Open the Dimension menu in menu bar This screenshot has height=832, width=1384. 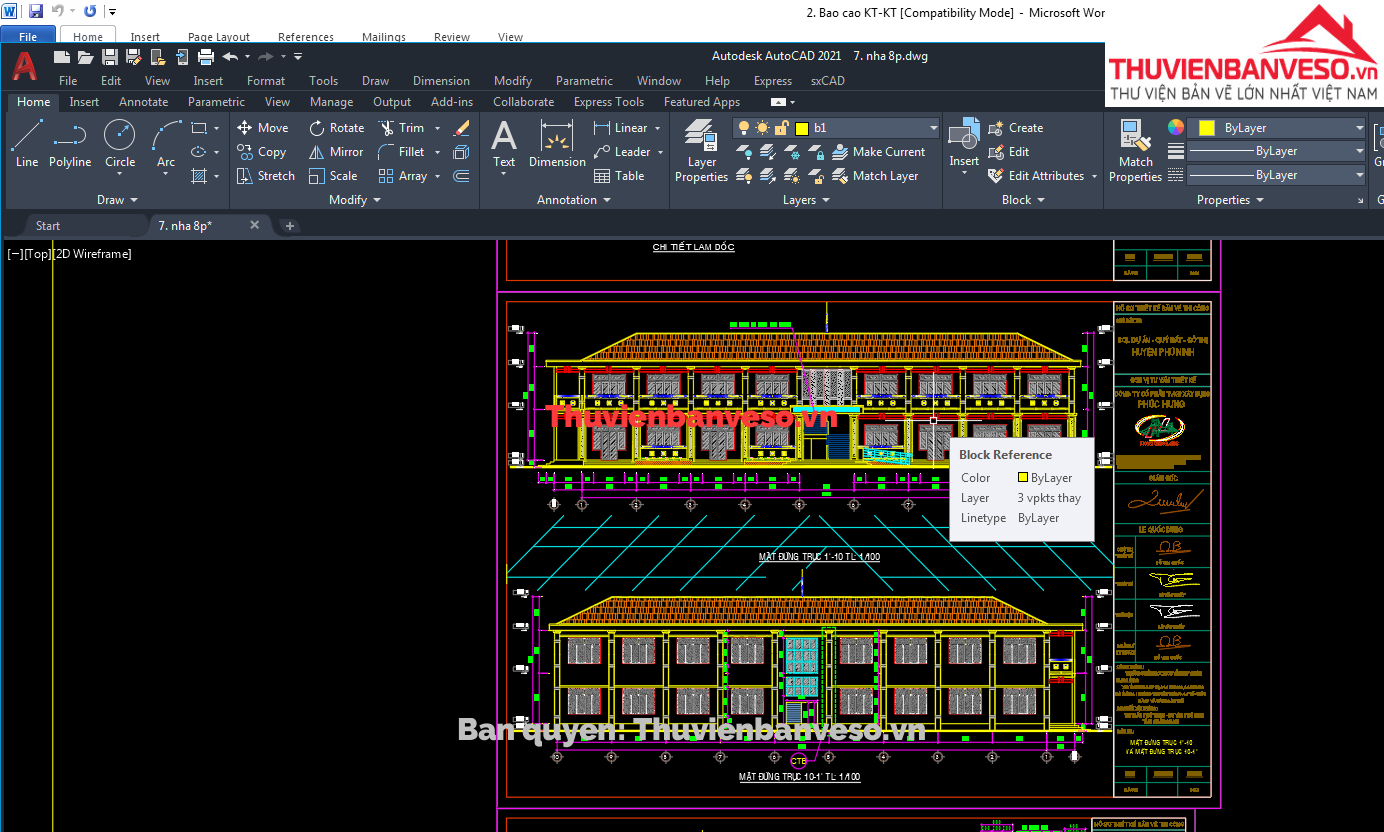pyautogui.click(x=441, y=81)
